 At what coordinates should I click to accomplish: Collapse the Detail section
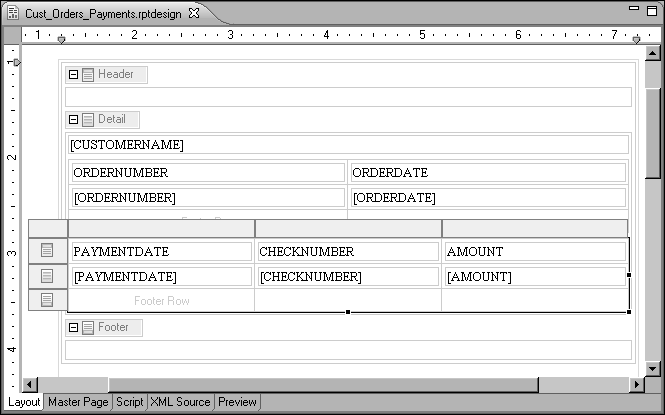[73, 120]
